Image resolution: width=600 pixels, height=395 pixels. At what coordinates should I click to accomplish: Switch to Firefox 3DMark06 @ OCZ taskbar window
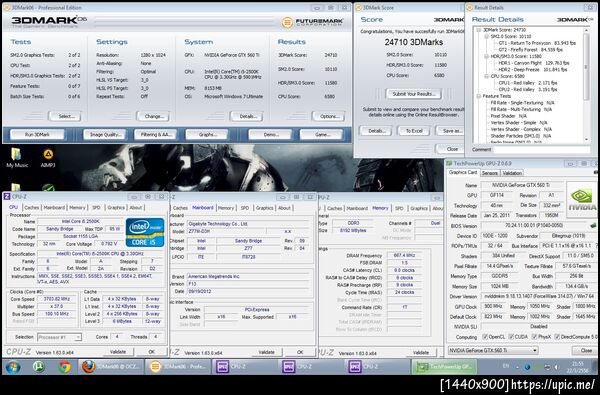112,367
